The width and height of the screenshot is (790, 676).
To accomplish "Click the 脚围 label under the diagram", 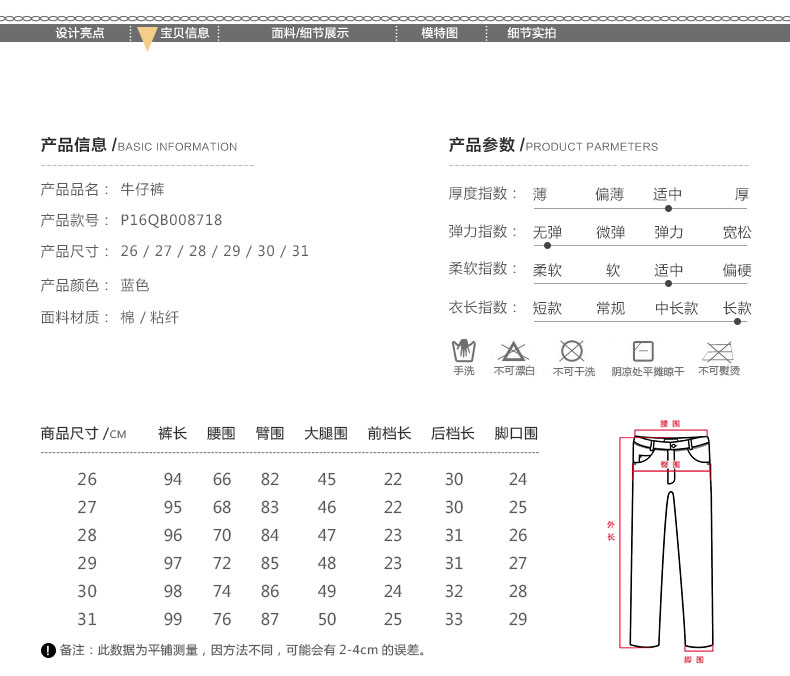I will coord(694,659).
